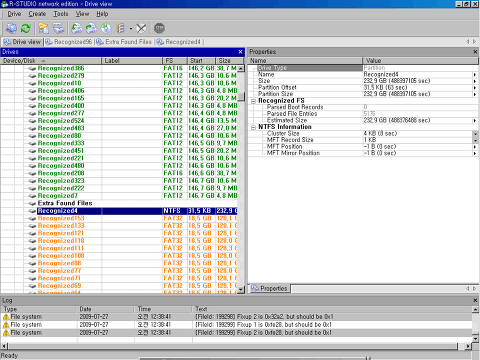This screenshot has width=480, height=360.
Task: Click the Value column header in Properties
Action: 420,61
